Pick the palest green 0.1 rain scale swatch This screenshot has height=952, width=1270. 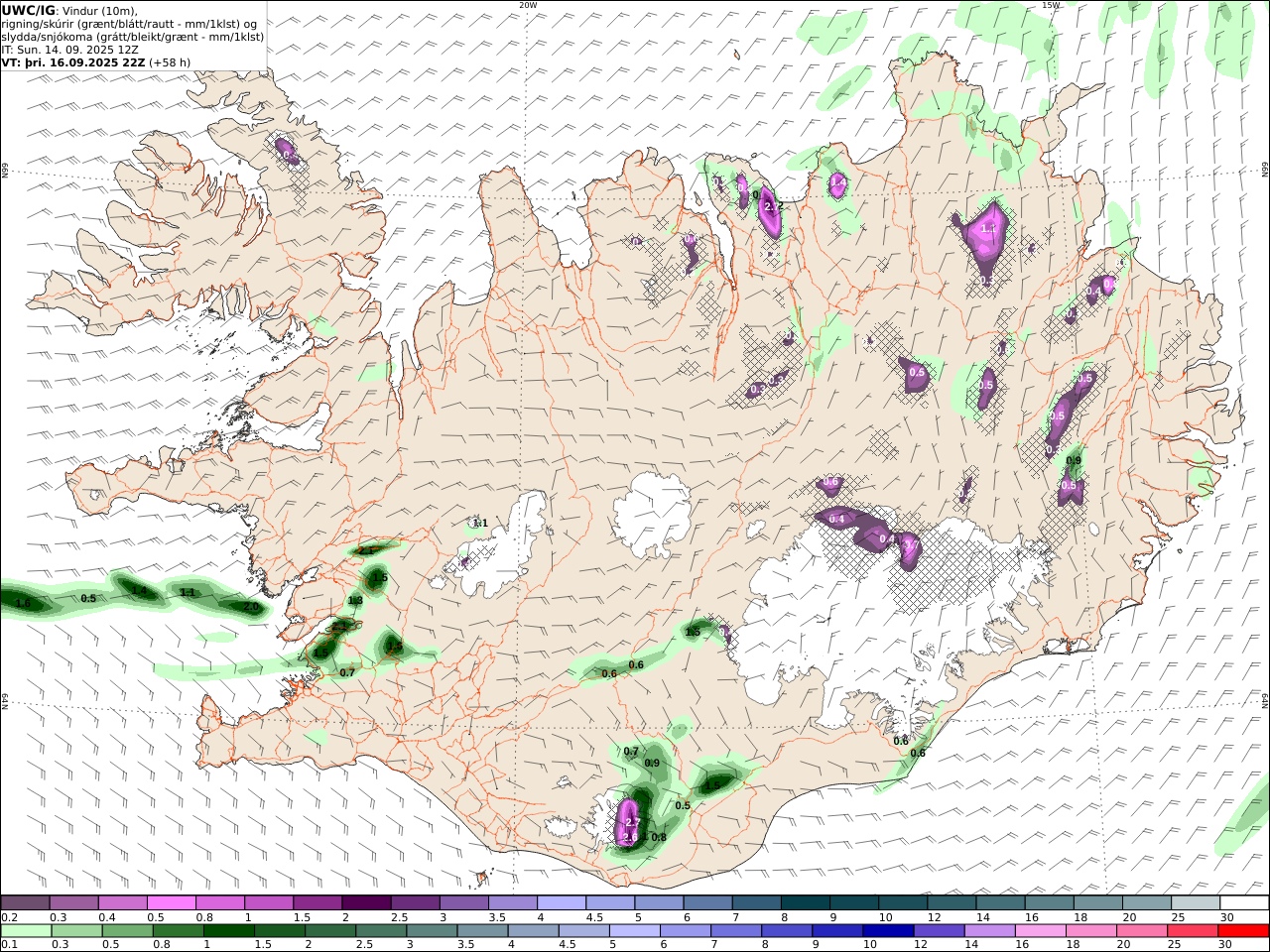click(26, 930)
